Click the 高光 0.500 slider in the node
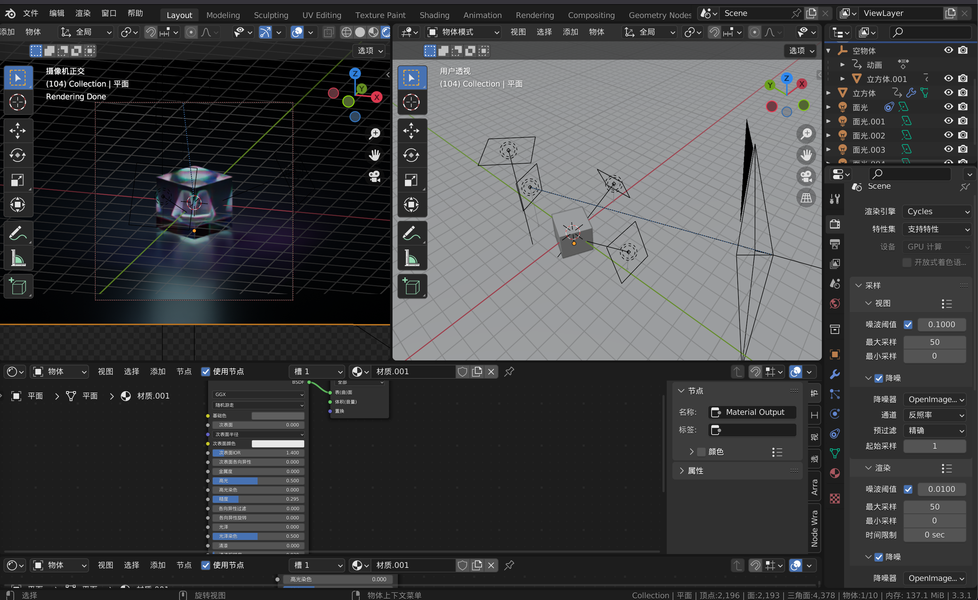The width and height of the screenshot is (978, 600). click(x=258, y=480)
